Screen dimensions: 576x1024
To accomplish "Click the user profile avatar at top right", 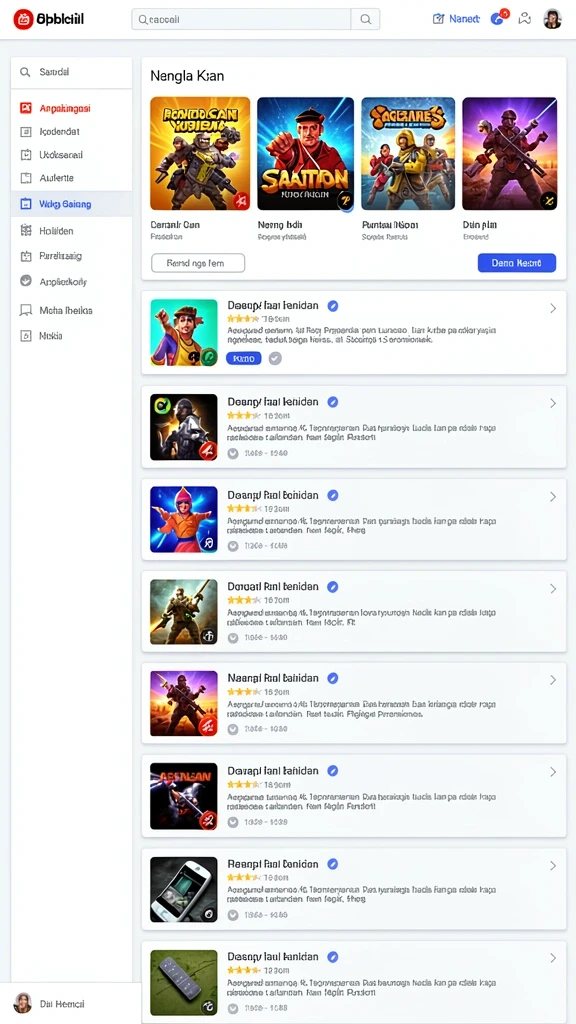I will pos(552,19).
